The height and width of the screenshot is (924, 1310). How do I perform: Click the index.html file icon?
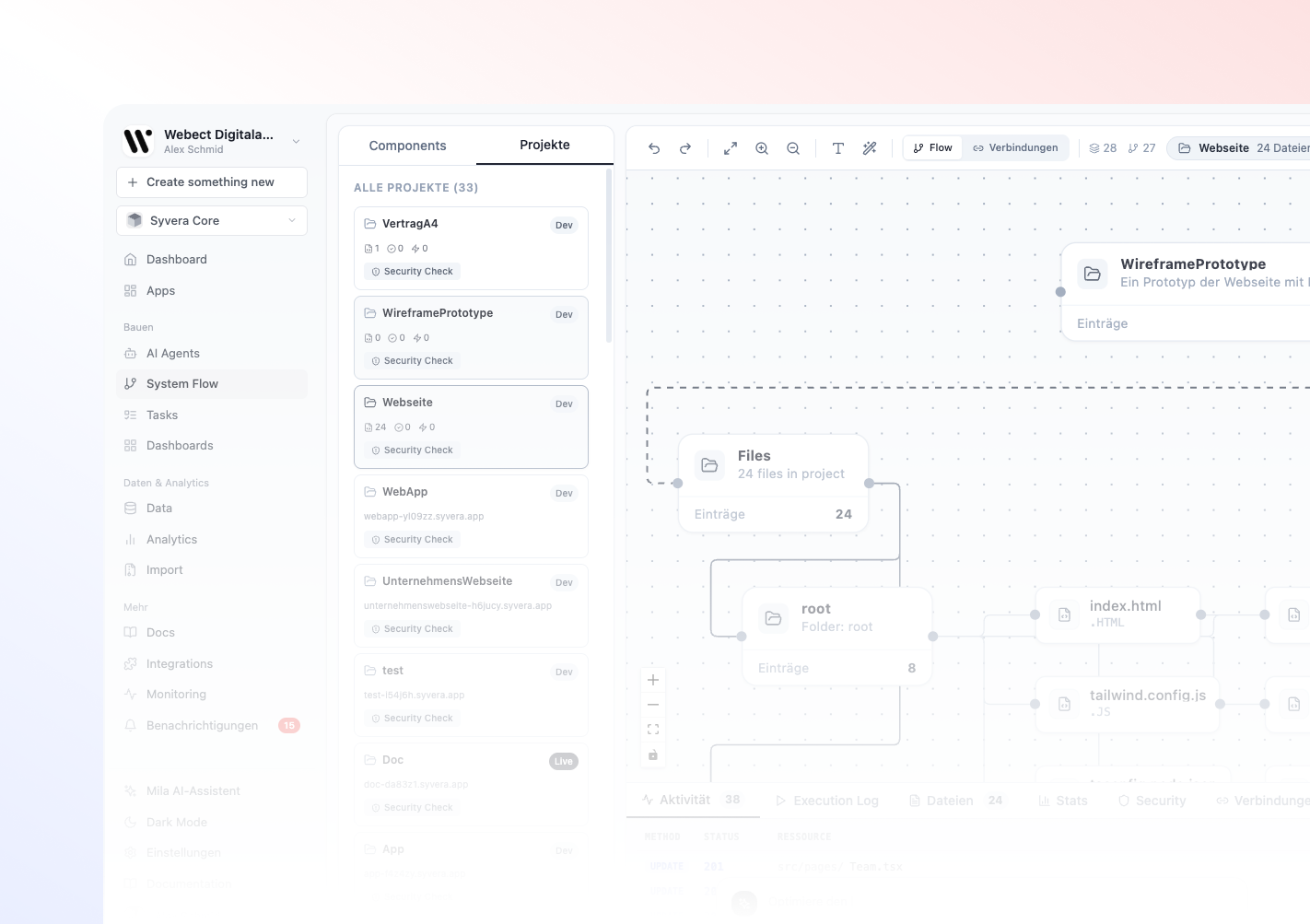click(1064, 614)
